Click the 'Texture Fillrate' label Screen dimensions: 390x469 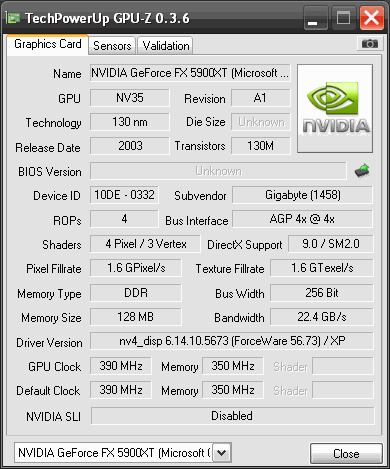click(230, 269)
